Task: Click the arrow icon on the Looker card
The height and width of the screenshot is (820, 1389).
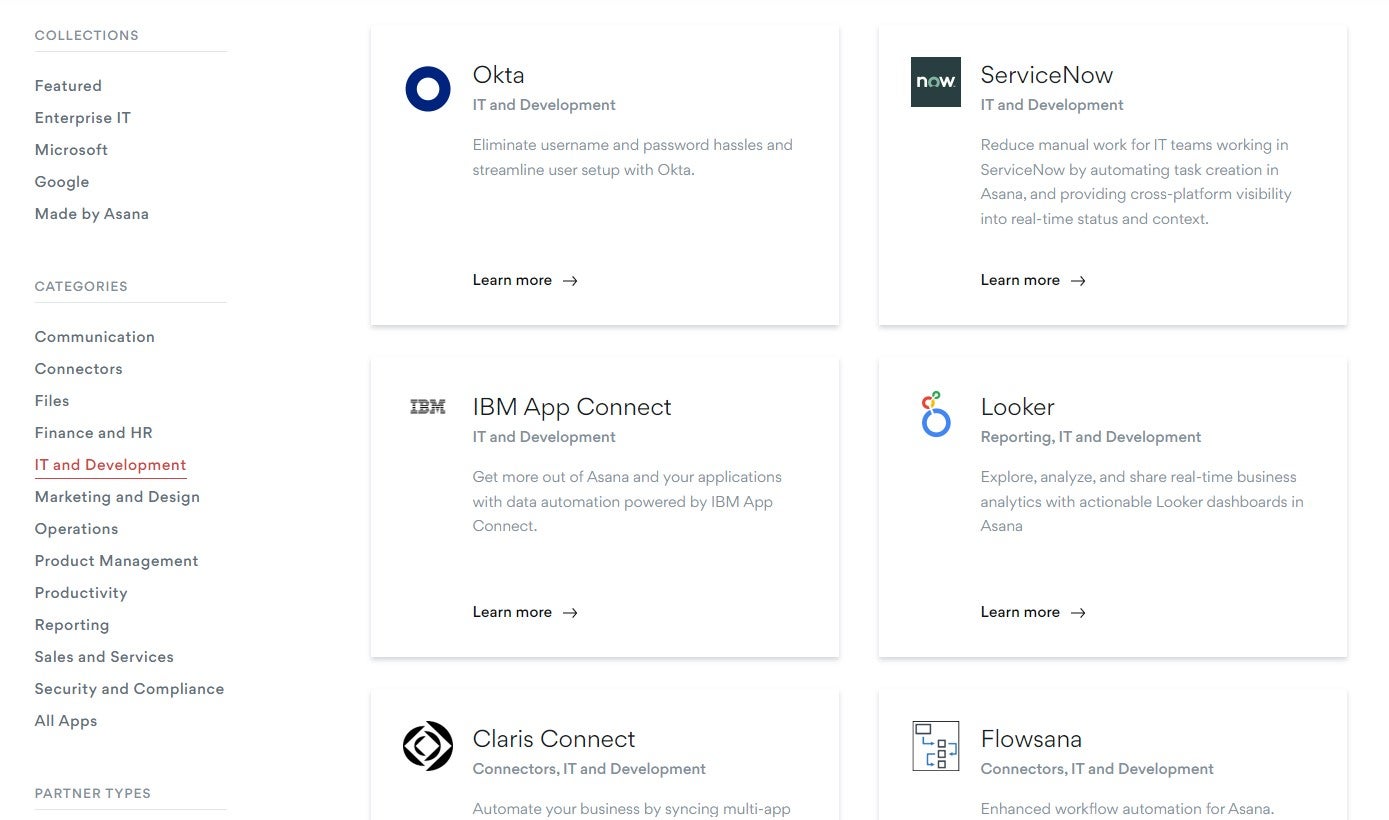Action: click(x=1077, y=613)
